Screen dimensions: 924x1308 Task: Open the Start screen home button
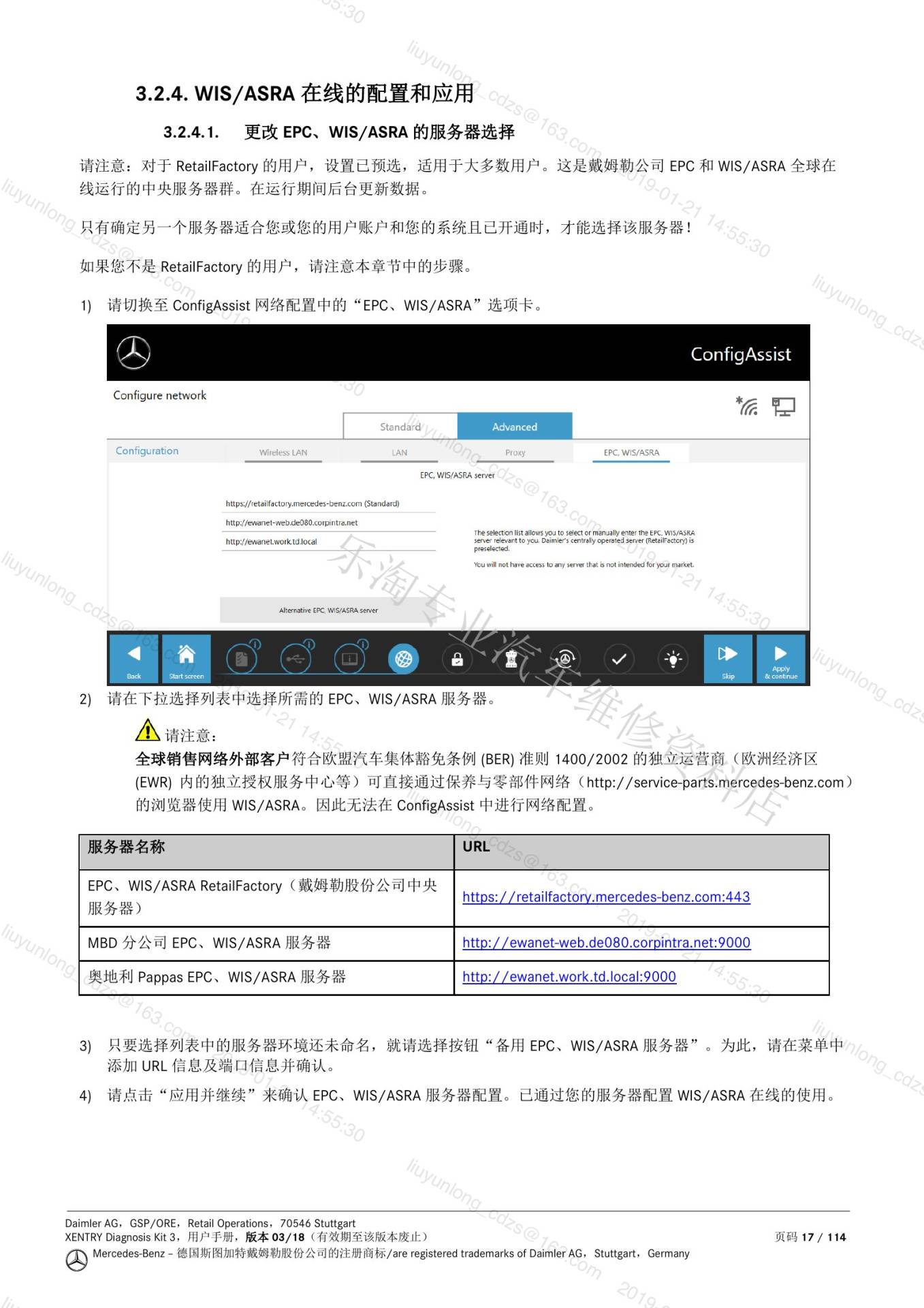click(187, 659)
